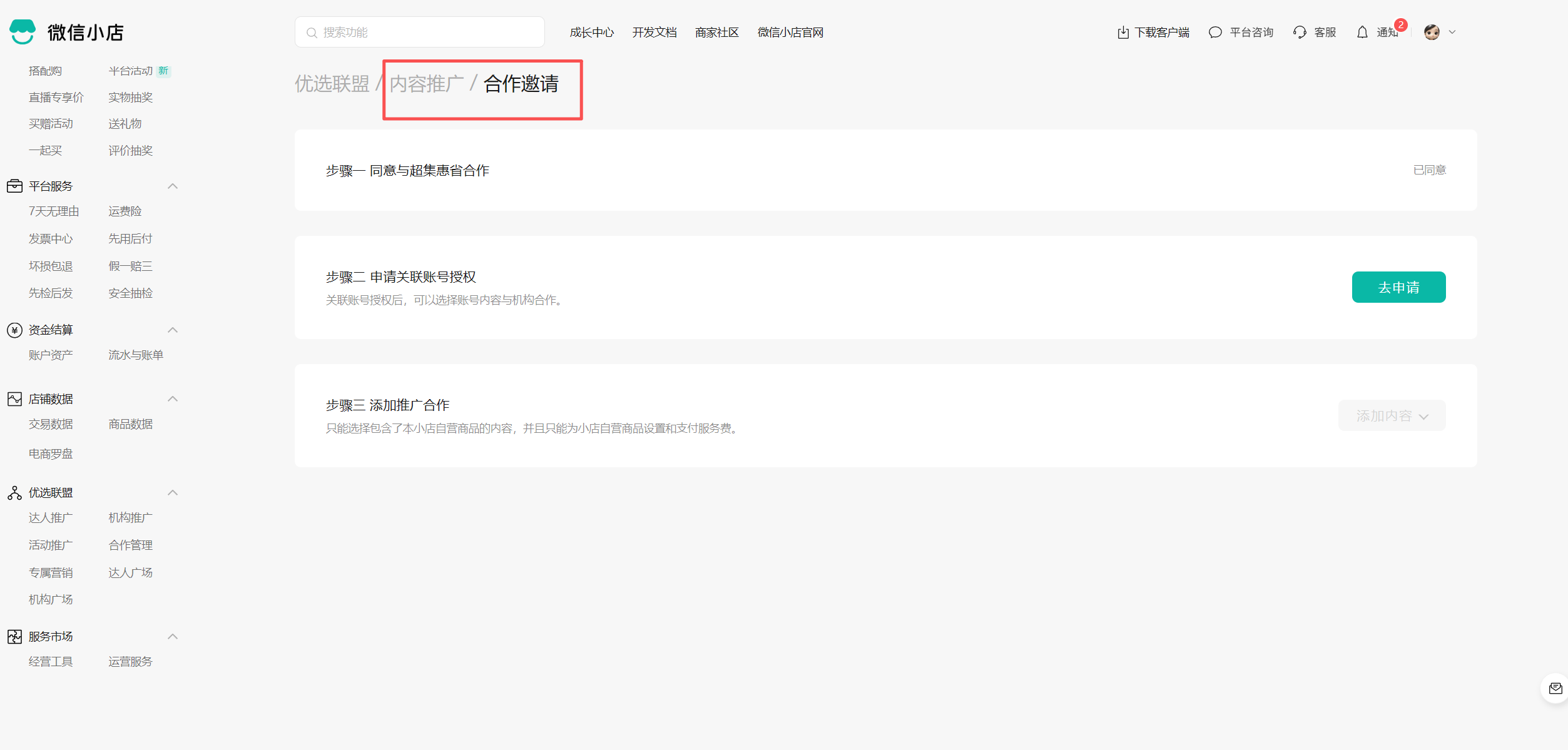Image resolution: width=1568 pixels, height=750 pixels.
Task: Click the 去申请 button
Action: [x=1398, y=287]
